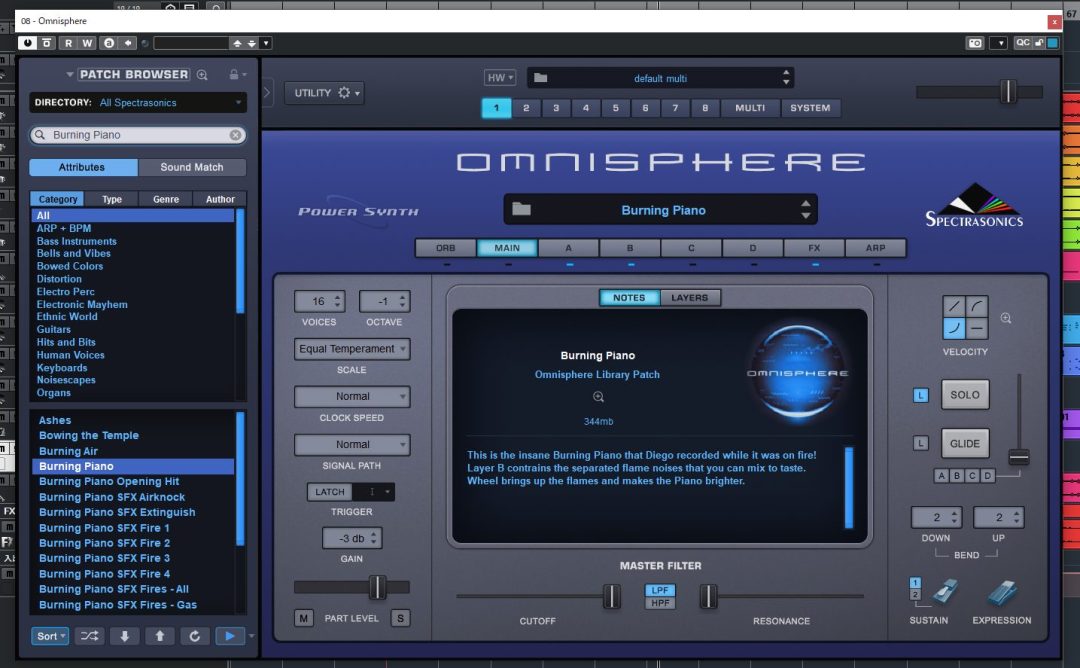This screenshot has width=1080, height=668.
Task: Click the browser lock icon
Action: coord(233,74)
